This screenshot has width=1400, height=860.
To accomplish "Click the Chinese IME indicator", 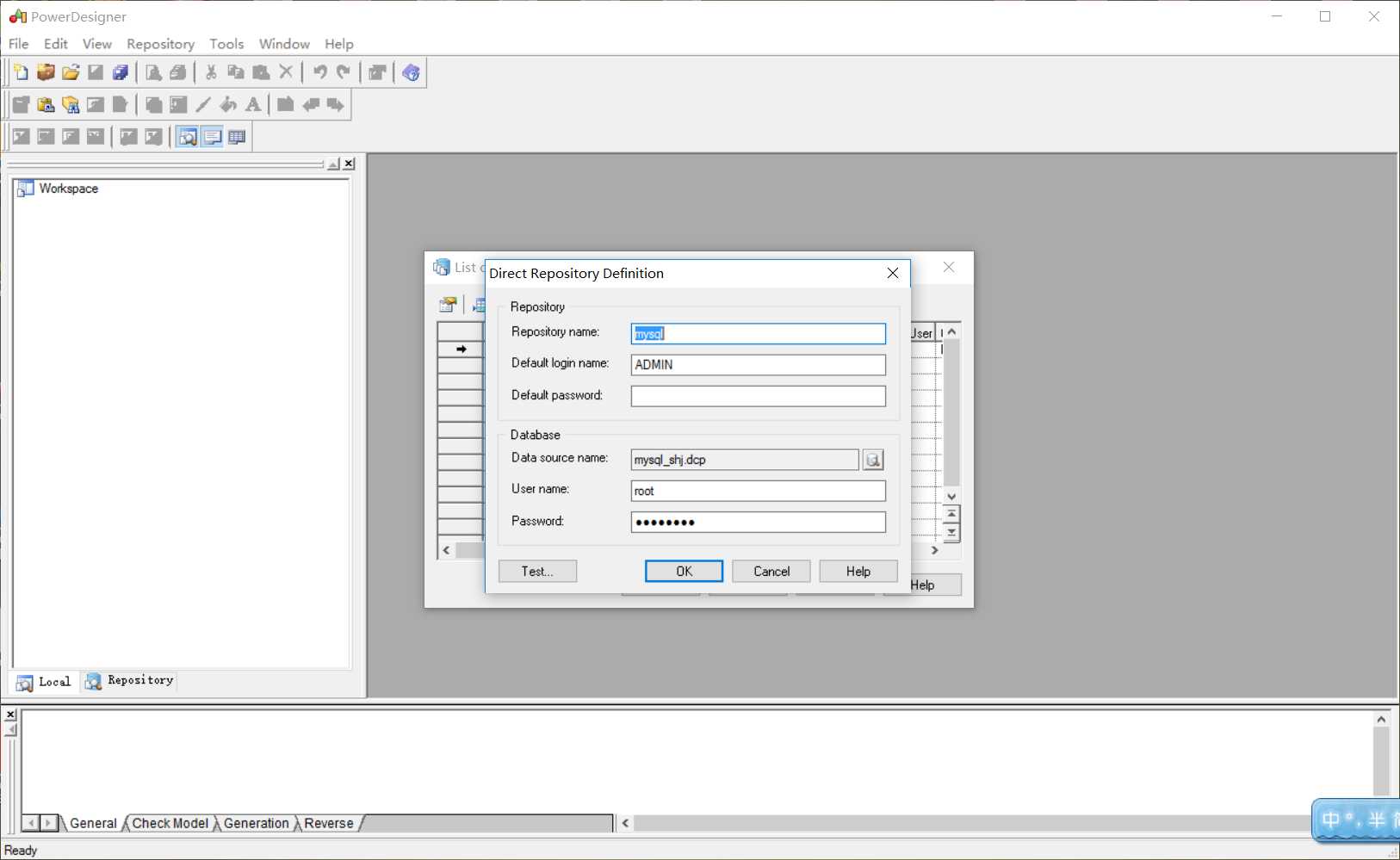I will tap(1355, 820).
